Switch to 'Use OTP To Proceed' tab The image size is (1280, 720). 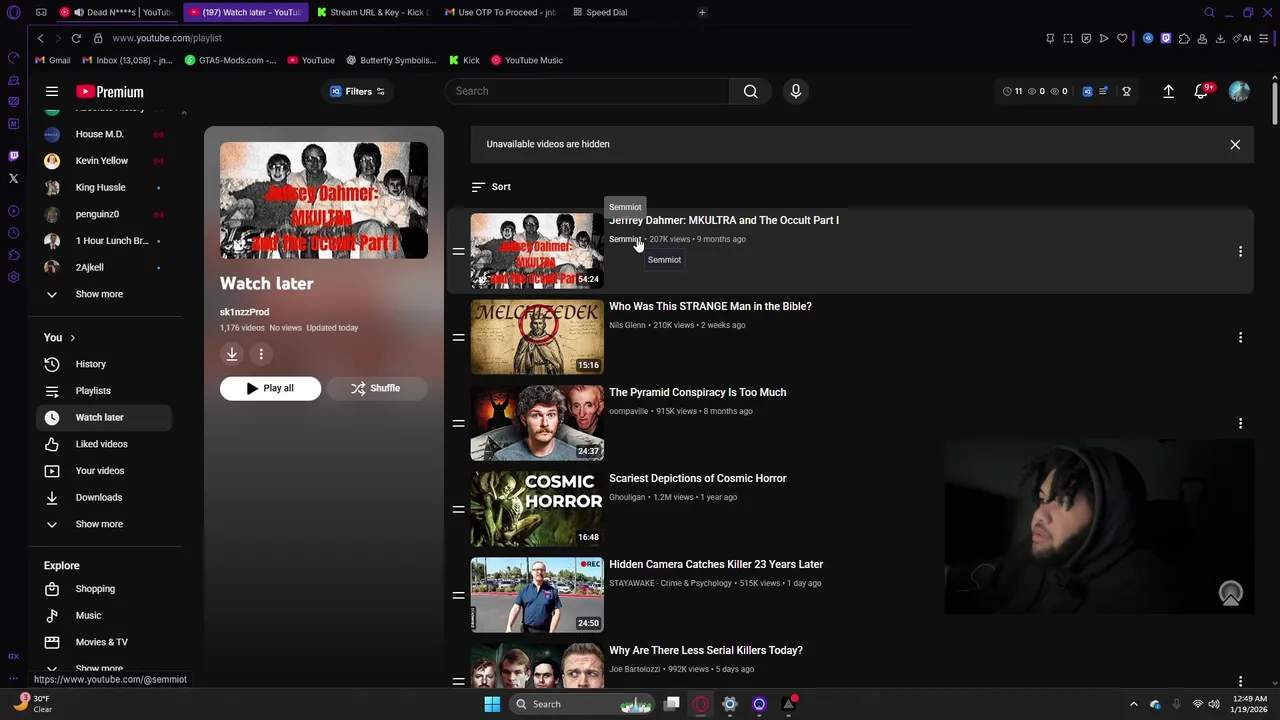pyautogui.click(x=500, y=12)
